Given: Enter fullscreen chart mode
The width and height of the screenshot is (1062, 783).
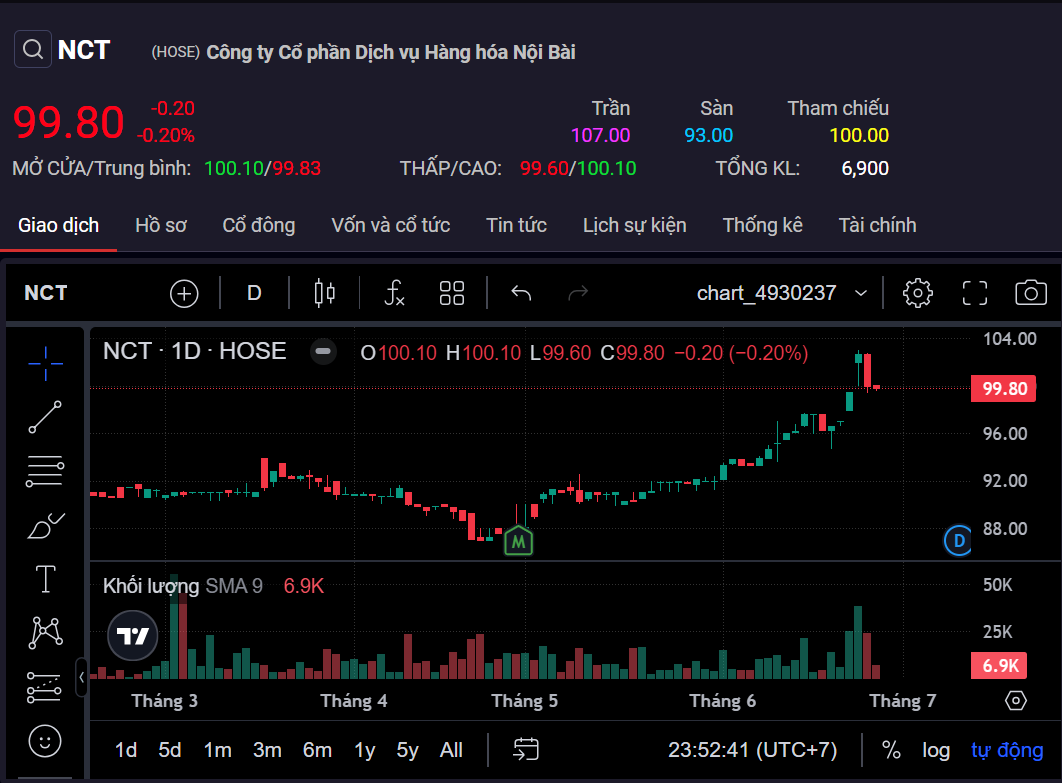Looking at the screenshot, I should (974, 292).
